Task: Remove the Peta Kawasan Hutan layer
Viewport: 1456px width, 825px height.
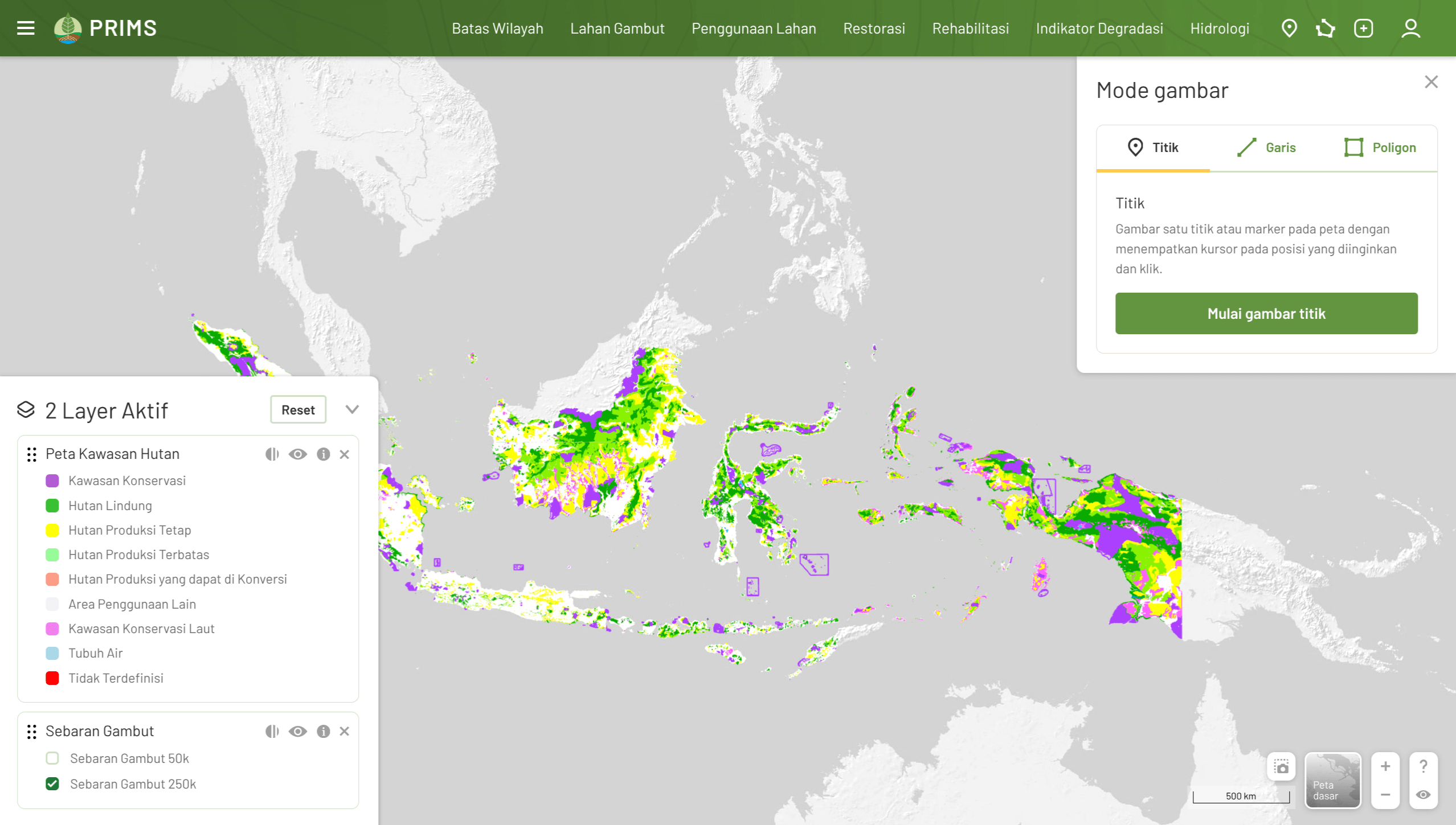Action: (344, 454)
